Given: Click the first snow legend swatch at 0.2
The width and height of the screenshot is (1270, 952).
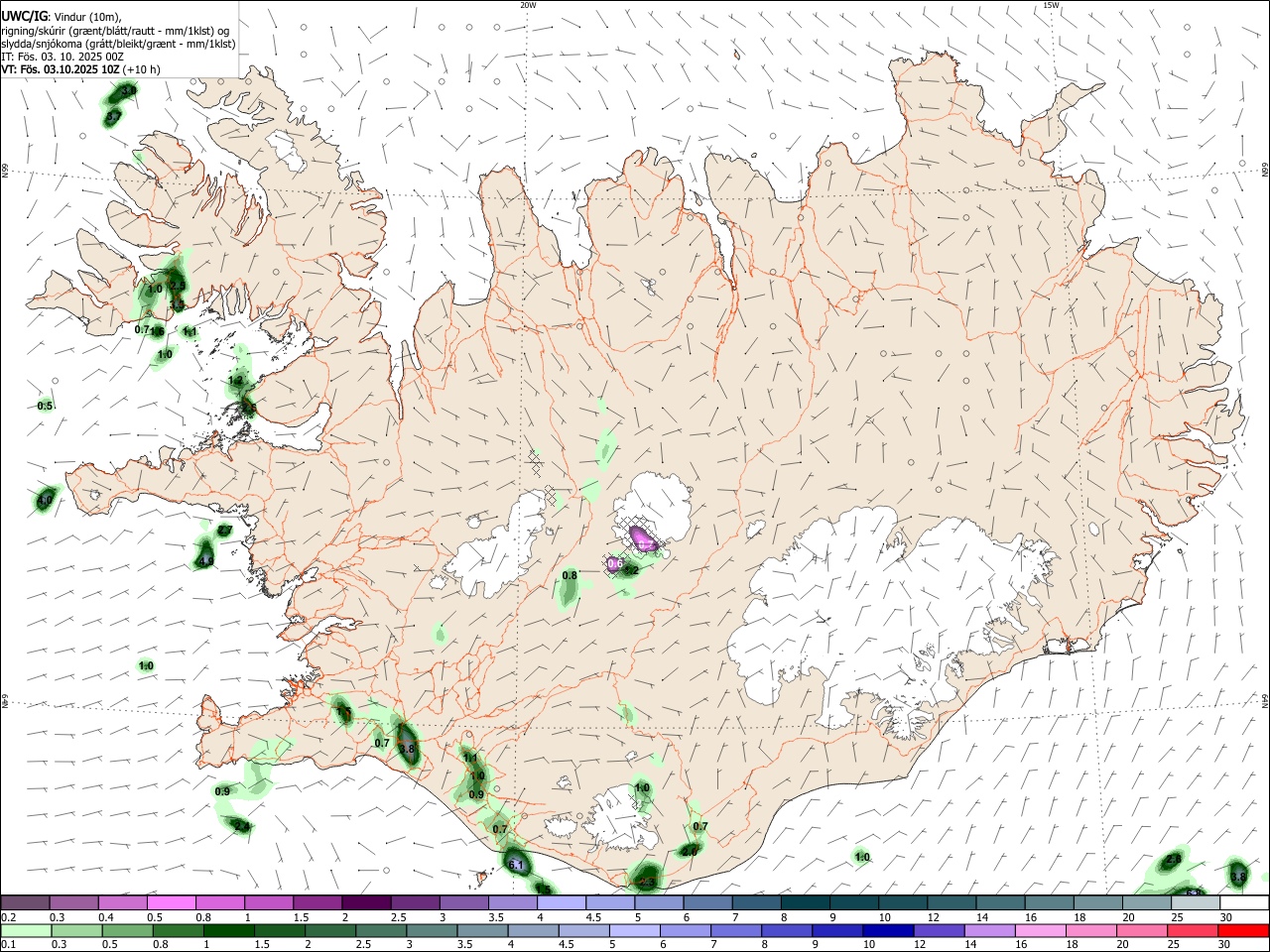Looking at the screenshot, I should (x=25, y=903).
